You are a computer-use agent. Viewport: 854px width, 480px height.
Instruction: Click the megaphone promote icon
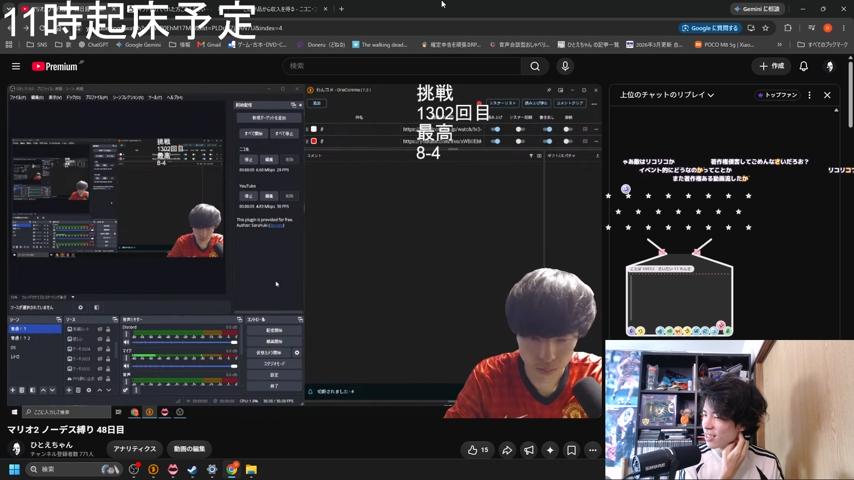(529, 450)
